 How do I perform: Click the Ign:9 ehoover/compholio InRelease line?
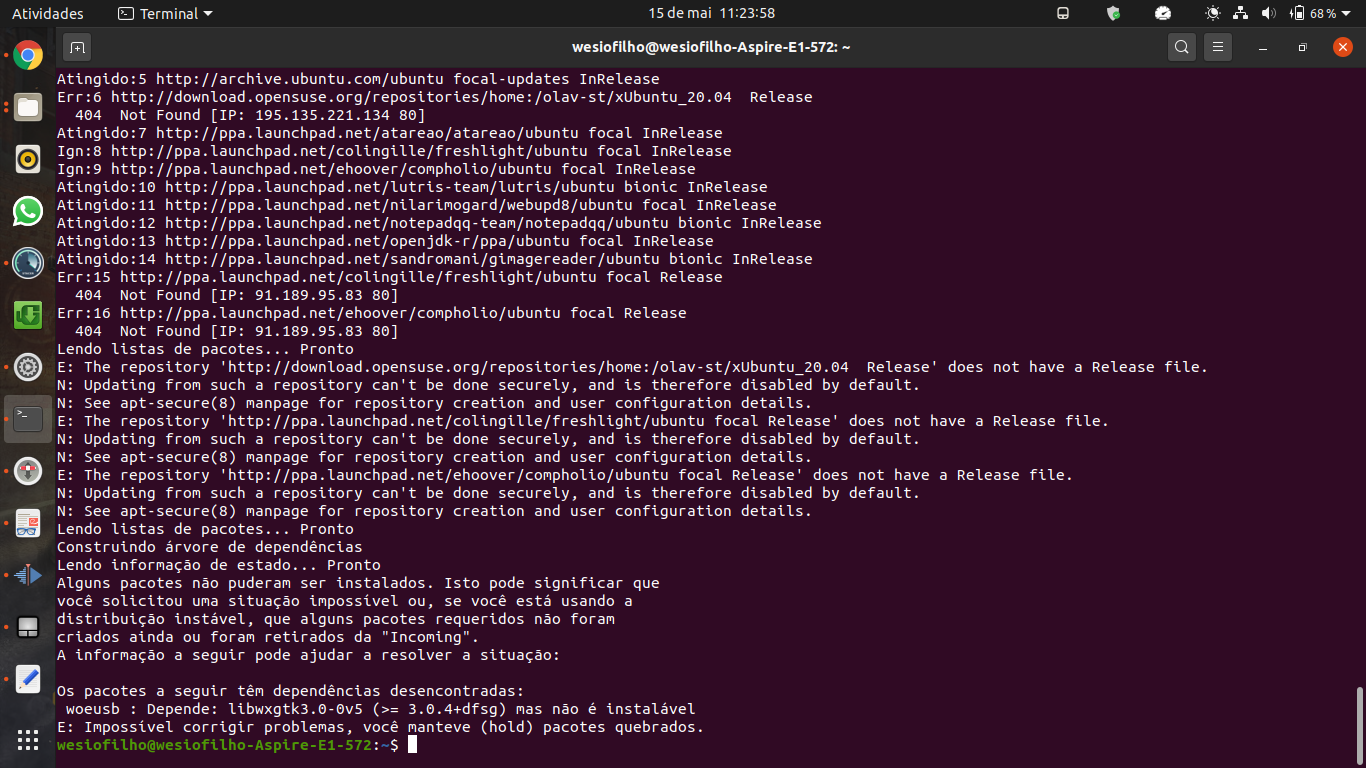coord(376,169)
